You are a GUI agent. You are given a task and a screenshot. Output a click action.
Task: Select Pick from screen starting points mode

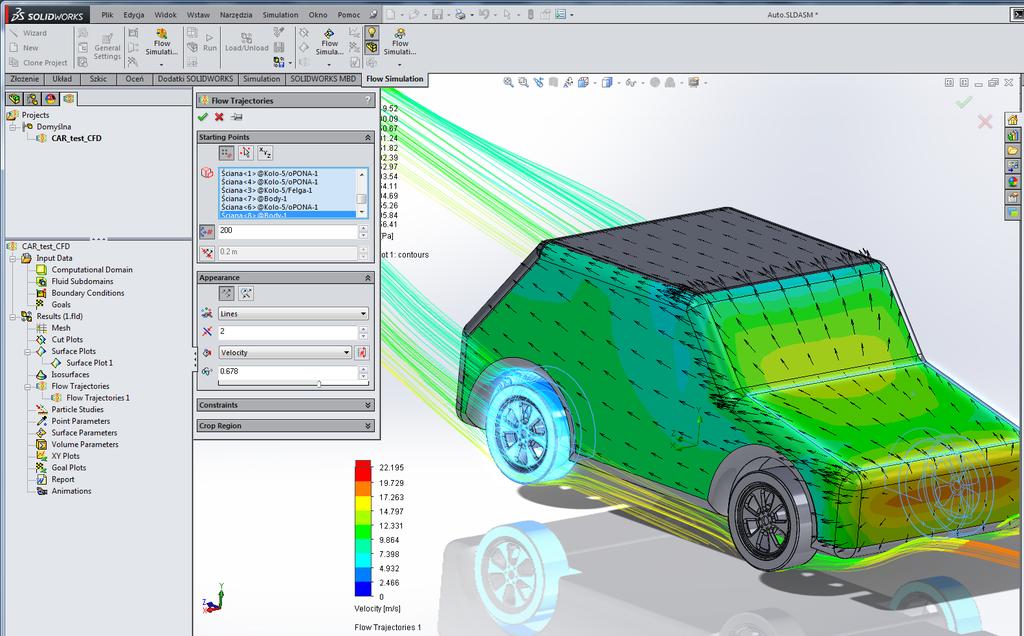tap(246, 153)
